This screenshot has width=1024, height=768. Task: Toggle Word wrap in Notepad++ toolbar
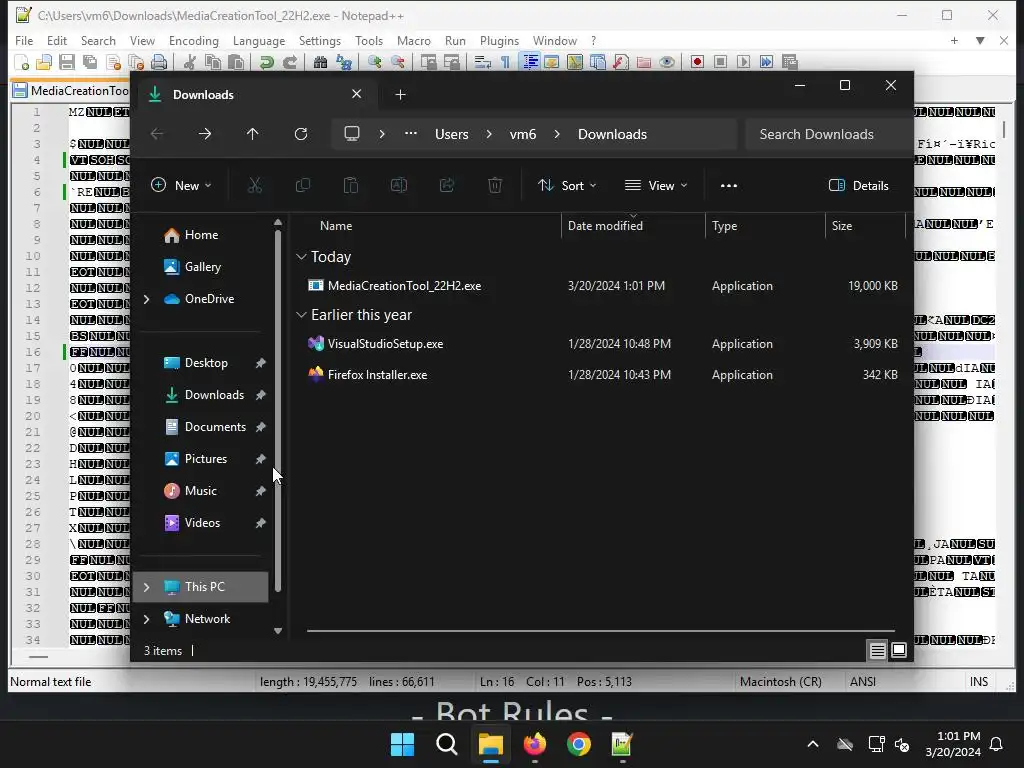(483, 62)
